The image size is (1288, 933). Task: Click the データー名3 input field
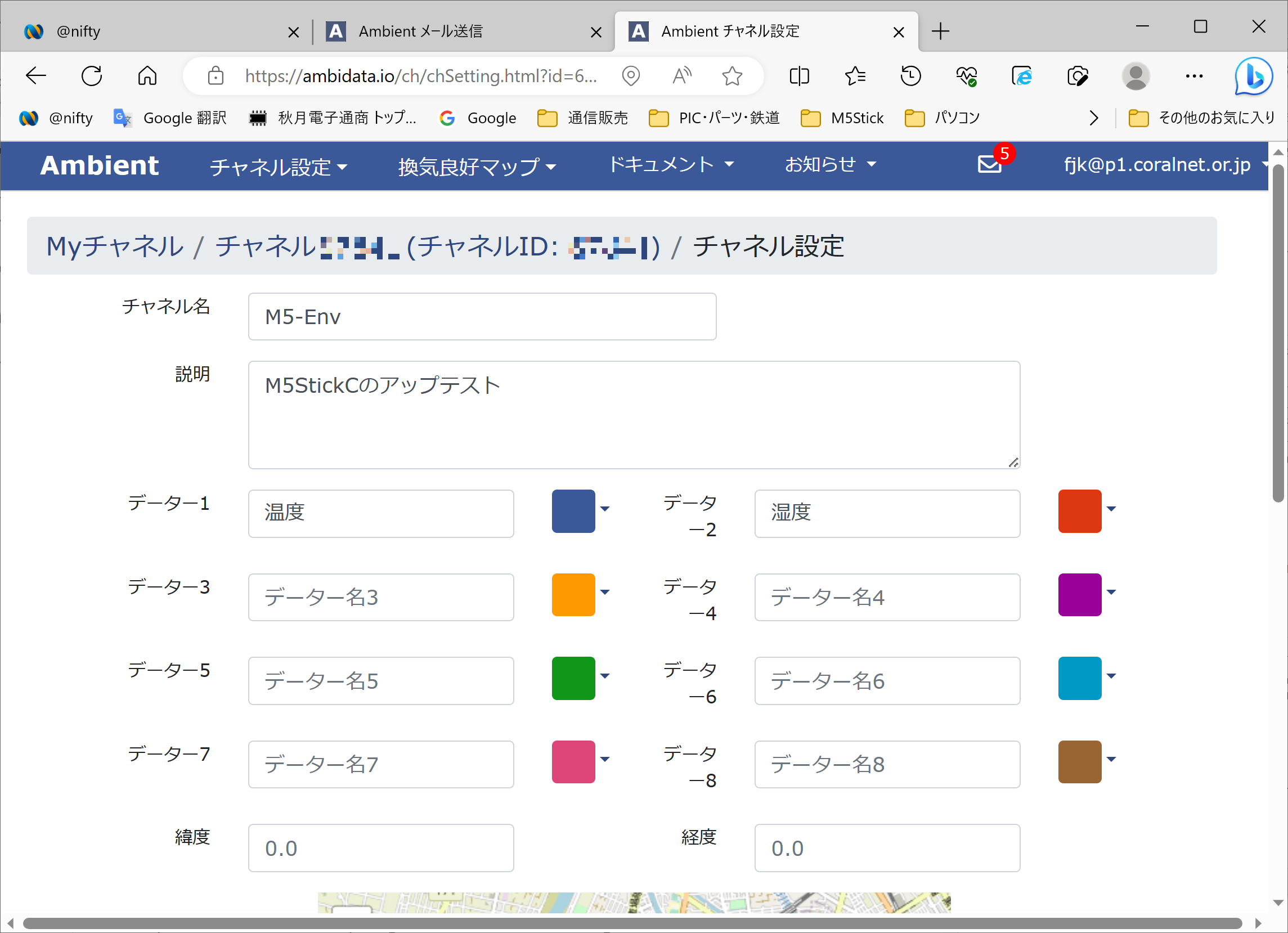(x=381, y=597)
